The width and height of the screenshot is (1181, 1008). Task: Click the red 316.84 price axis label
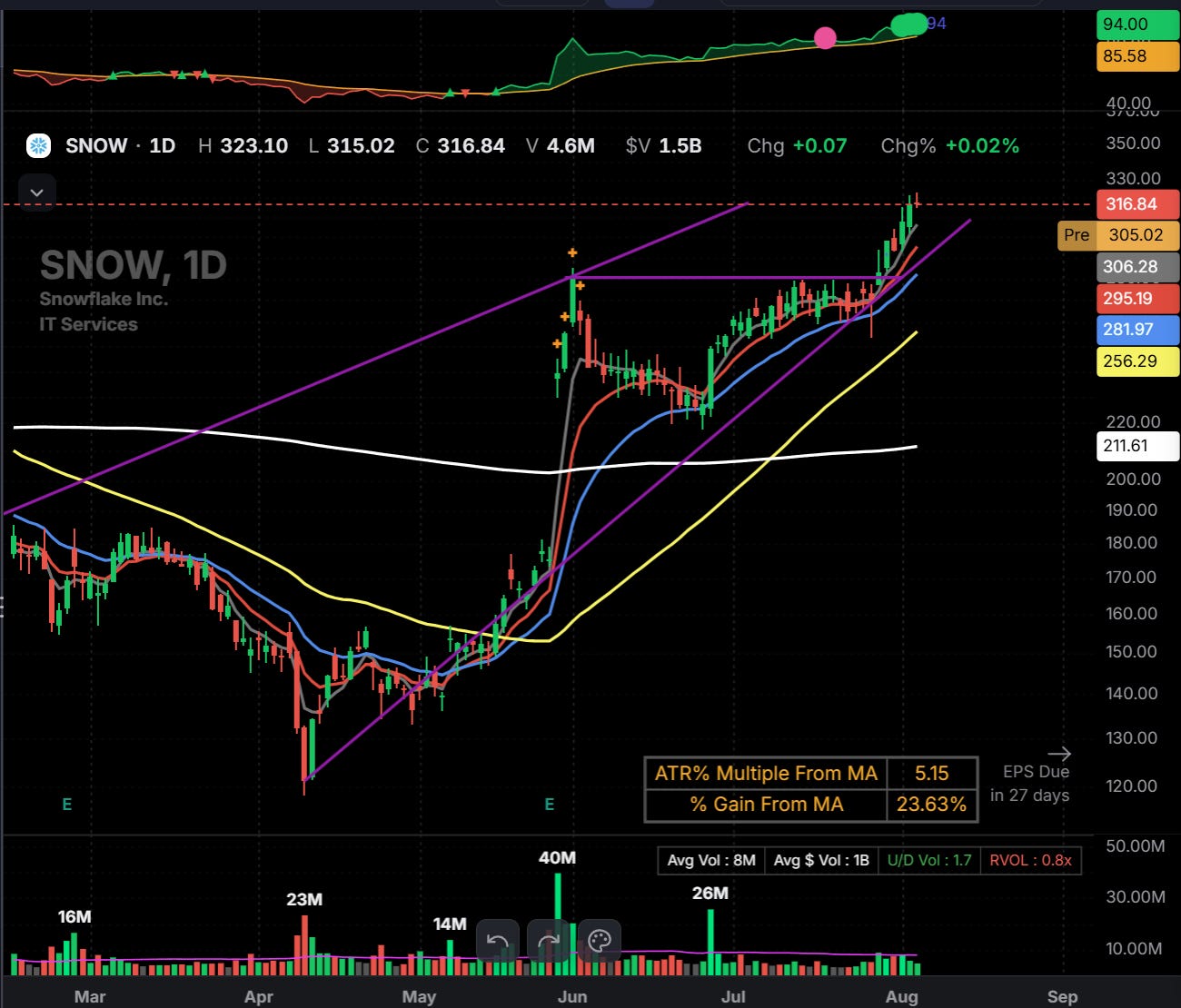(x=1137, y=204)
